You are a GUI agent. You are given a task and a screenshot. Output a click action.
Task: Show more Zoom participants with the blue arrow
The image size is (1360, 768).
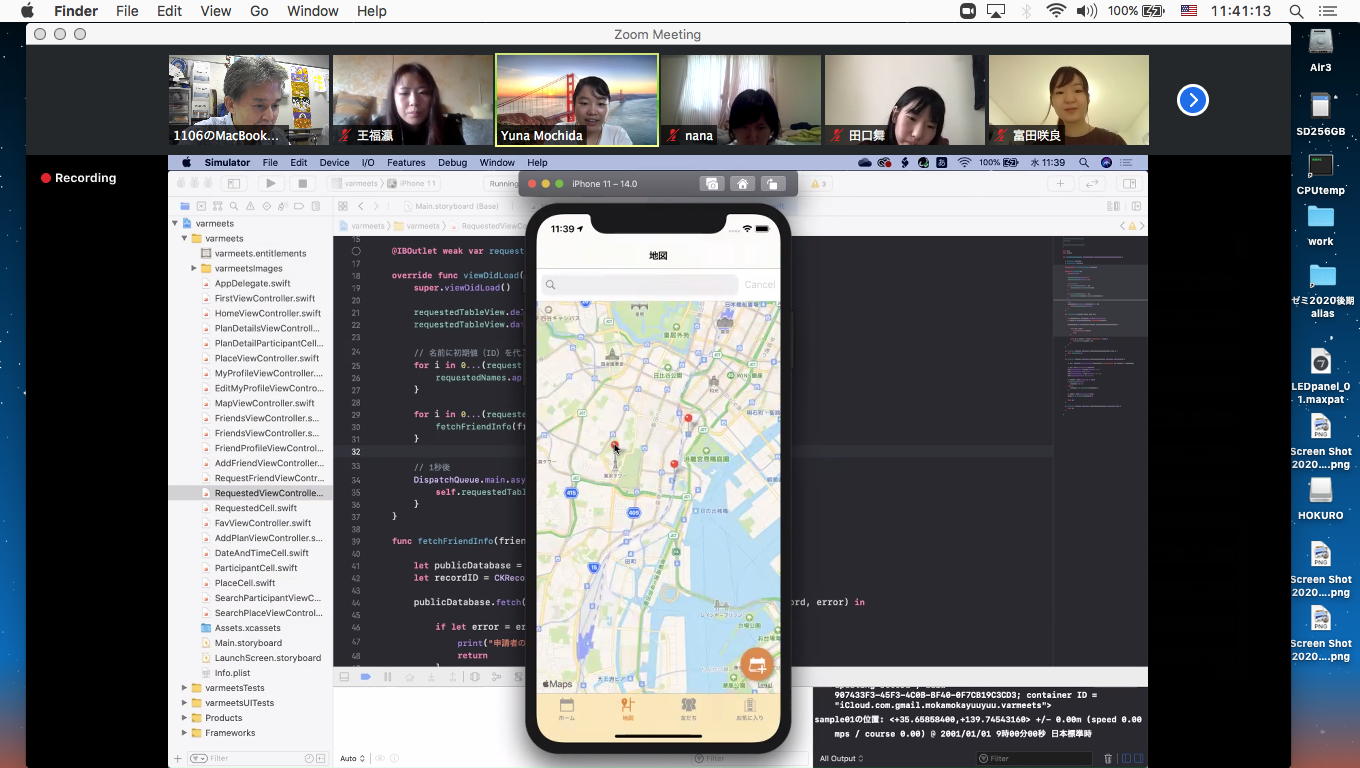(1193, 100)
